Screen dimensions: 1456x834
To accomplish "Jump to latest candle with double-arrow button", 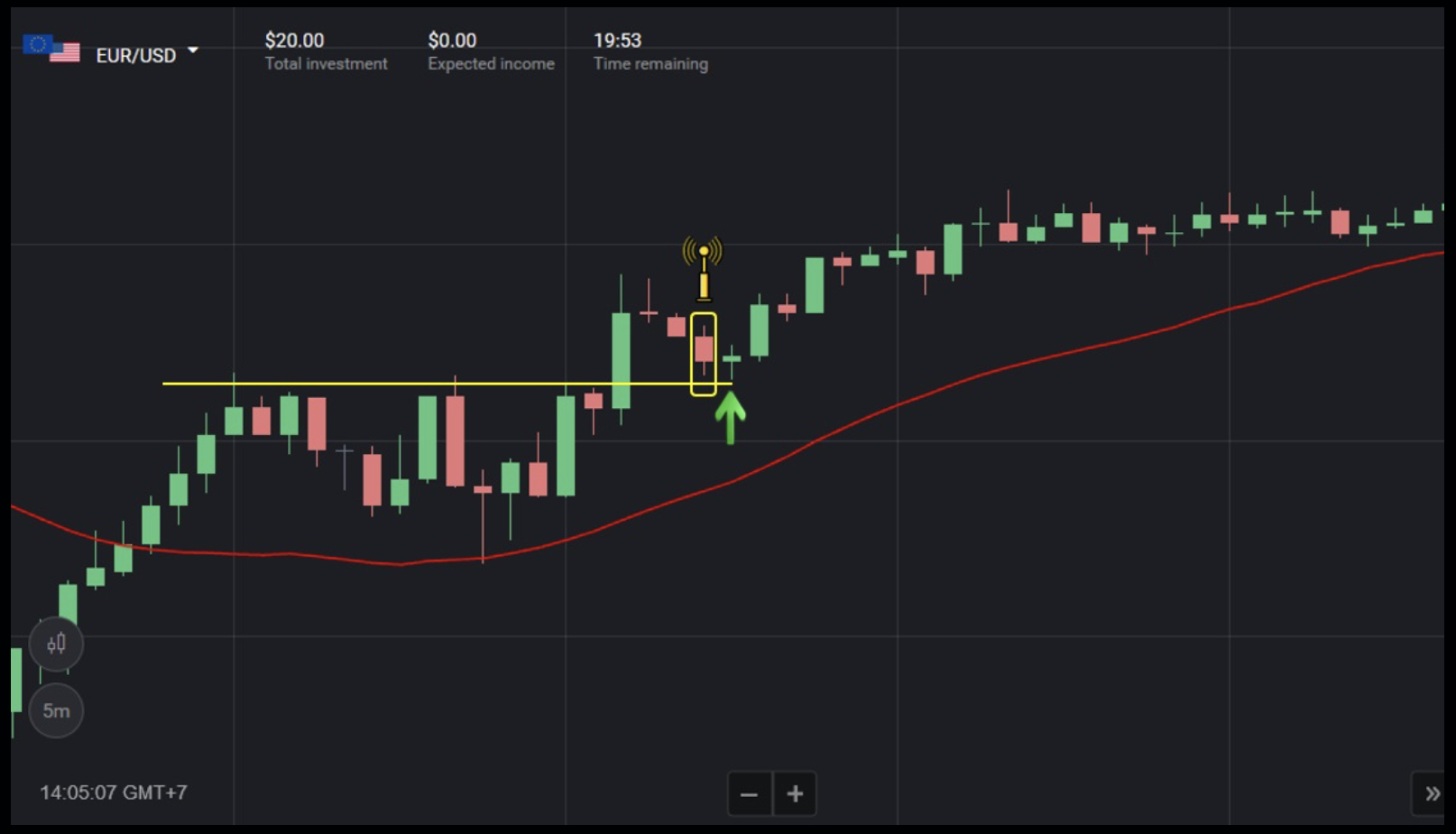I will pos(1431,794).
